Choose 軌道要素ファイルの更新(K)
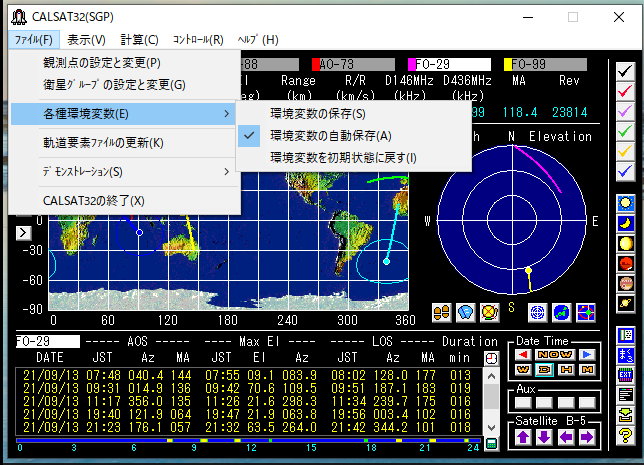The width and height of the screenshot is (644, 465). point(124,143)
